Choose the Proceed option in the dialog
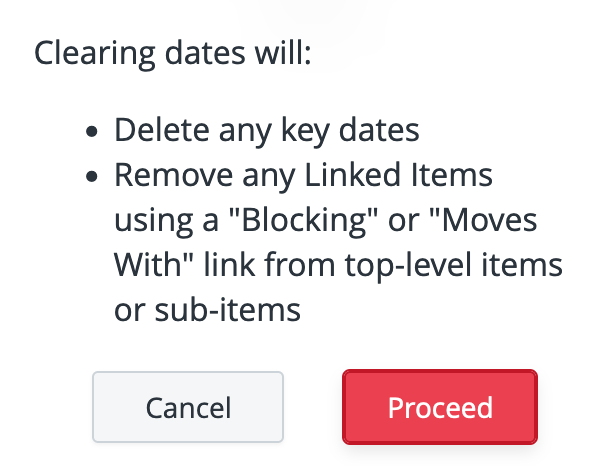The height and width of the screenshot is (466, 604). pos(440,407)
